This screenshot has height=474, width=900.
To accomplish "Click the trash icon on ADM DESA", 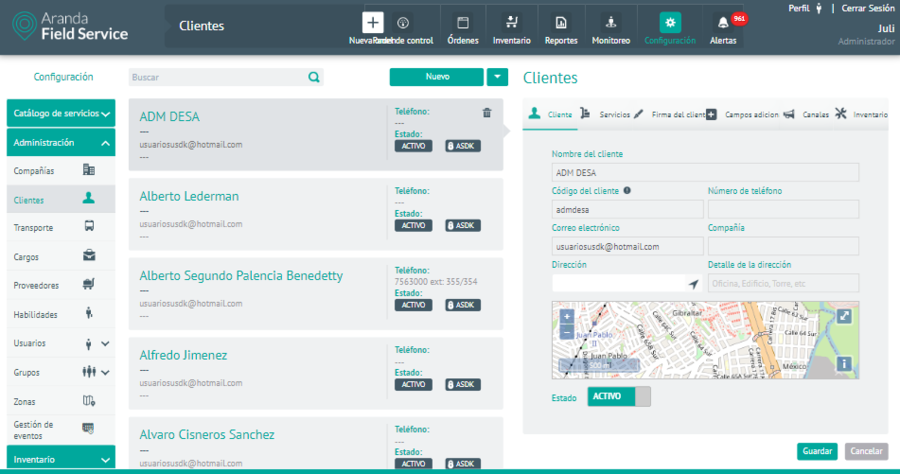I will (487, 113).
